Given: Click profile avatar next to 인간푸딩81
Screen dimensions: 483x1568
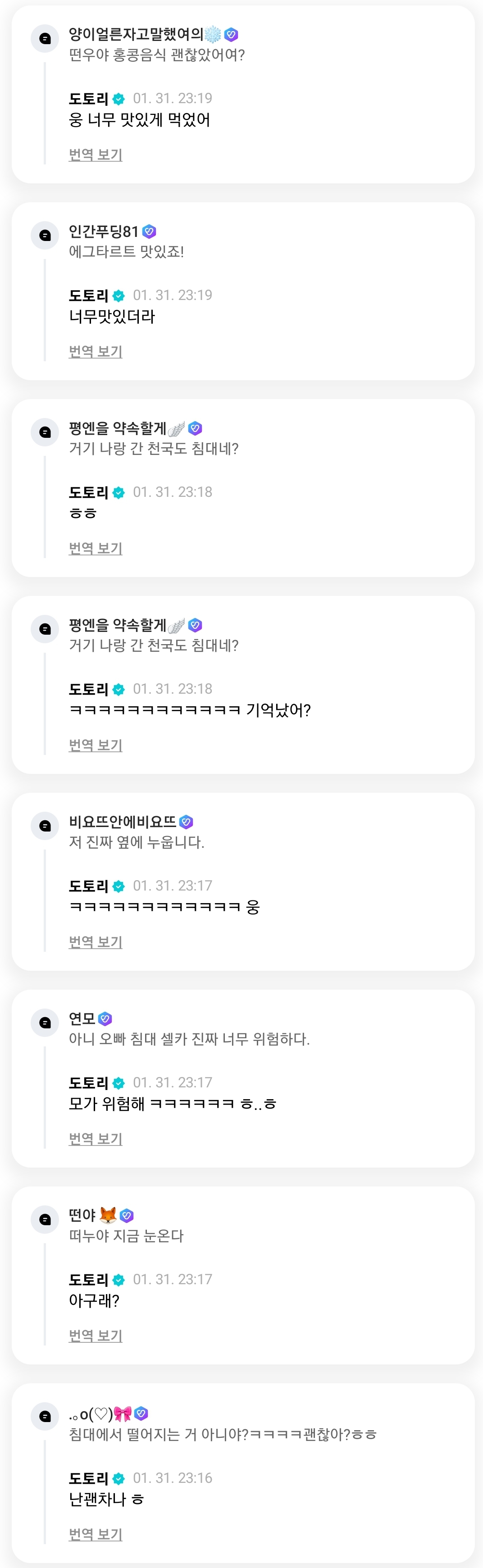Looking at the screenshot, I should coord(45,235).
